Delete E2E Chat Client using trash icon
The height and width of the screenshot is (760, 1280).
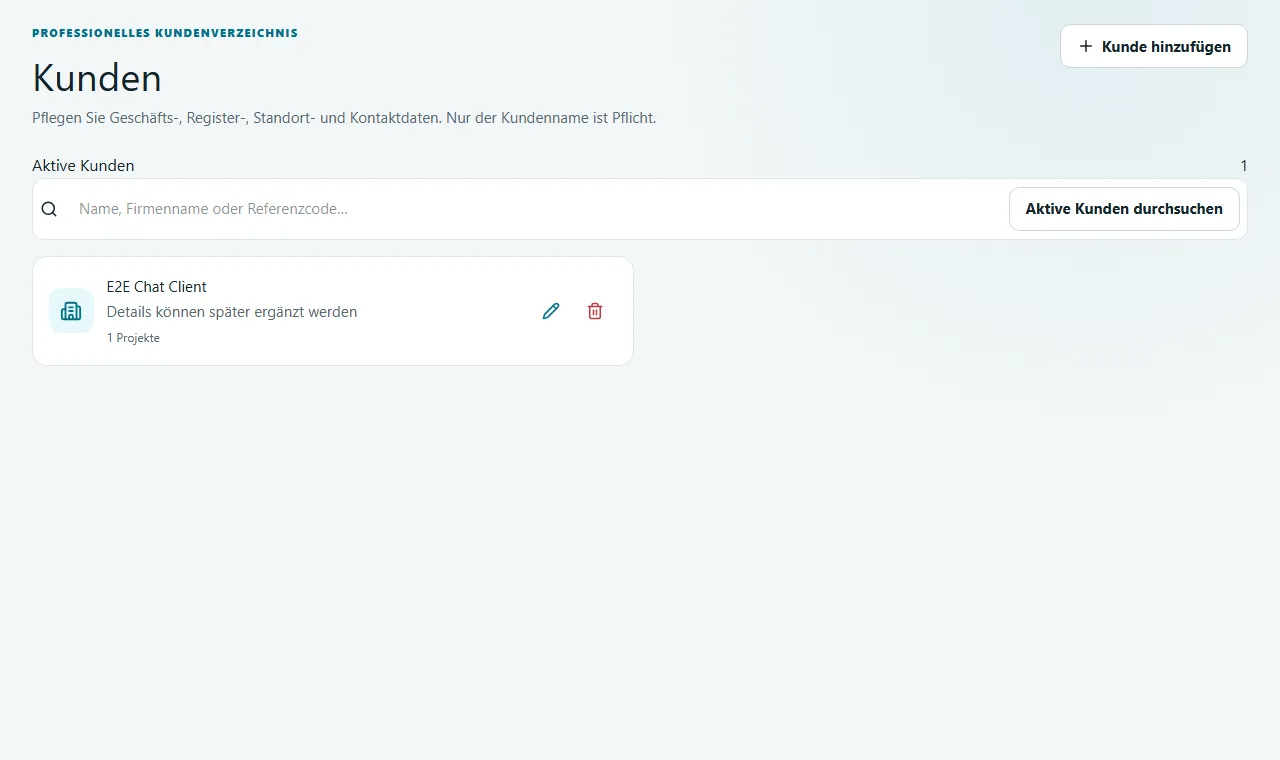point(595,311)
